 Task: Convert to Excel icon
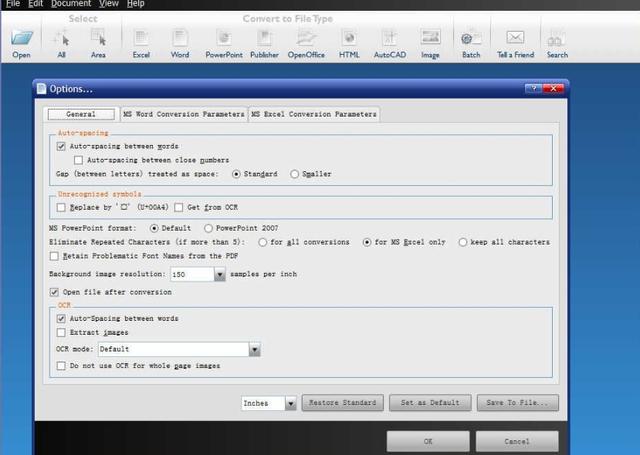[141, 38]
